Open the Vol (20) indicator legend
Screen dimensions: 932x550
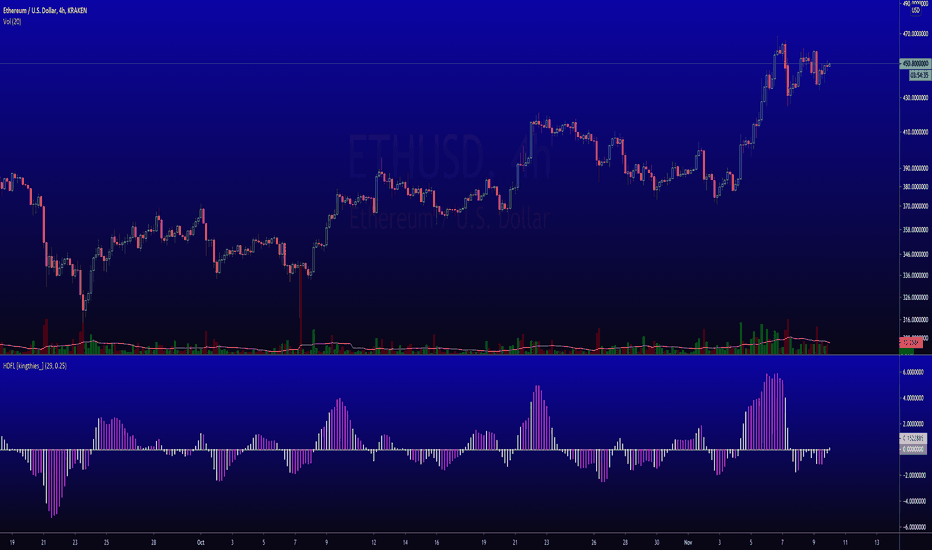[12, 21]
